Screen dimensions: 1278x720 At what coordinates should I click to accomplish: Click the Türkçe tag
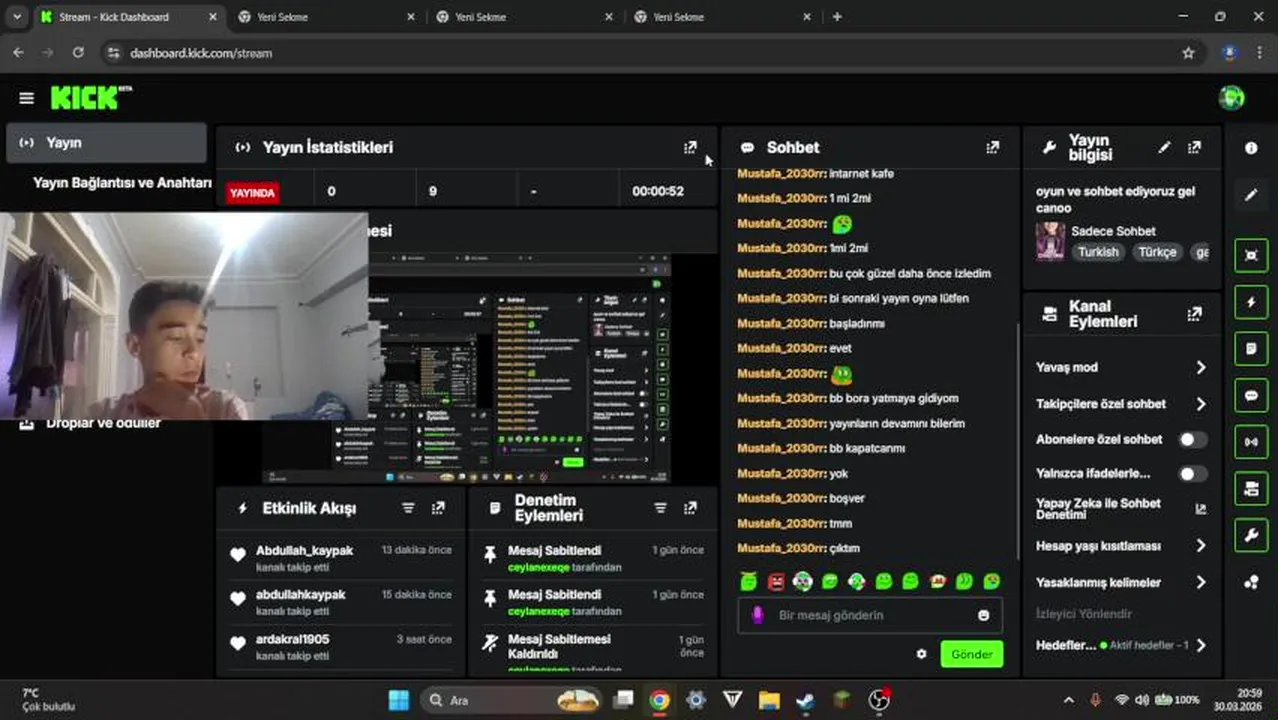(1157, 252)
